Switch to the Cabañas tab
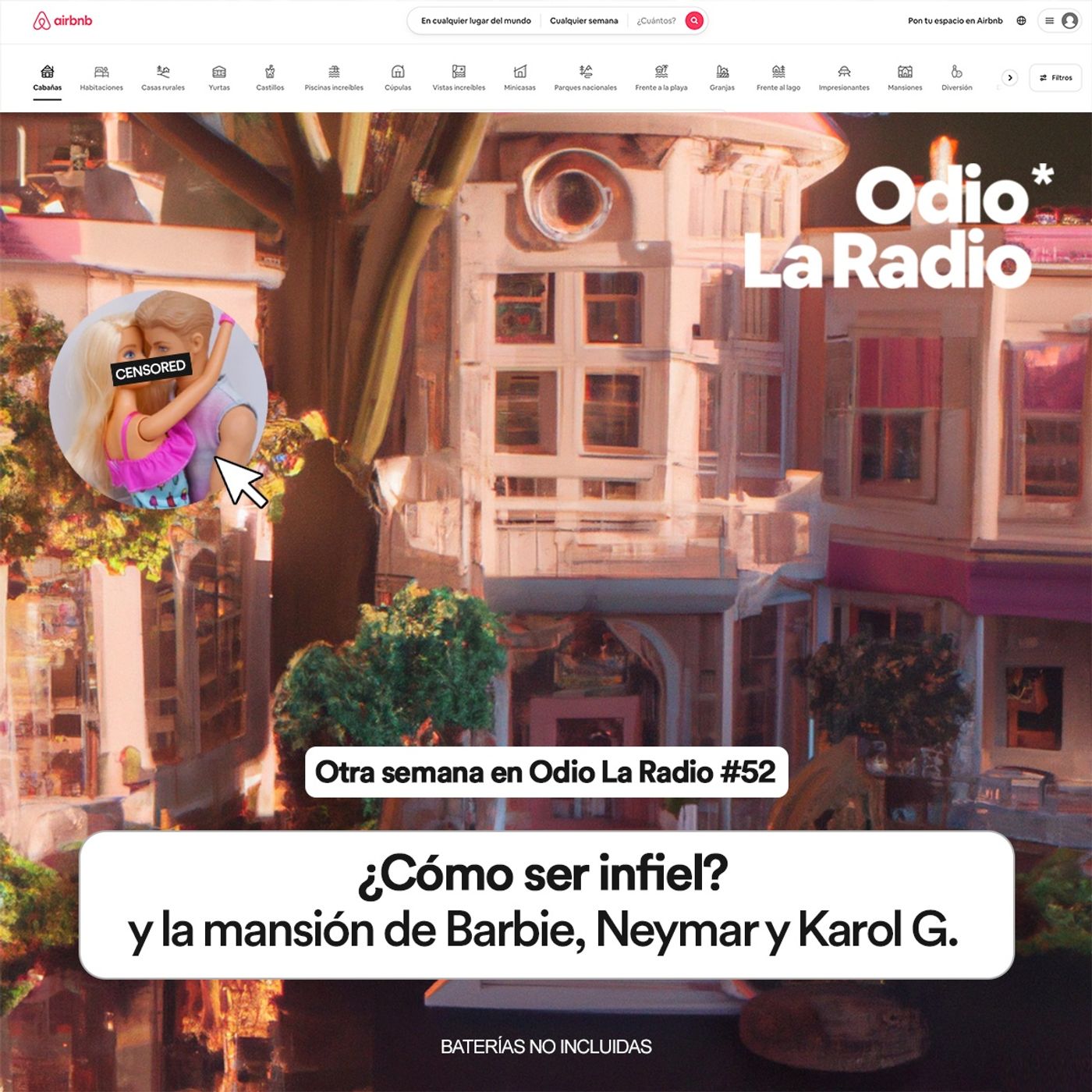This screenshot has width=1092, height=1092. (x=48, y=78)
